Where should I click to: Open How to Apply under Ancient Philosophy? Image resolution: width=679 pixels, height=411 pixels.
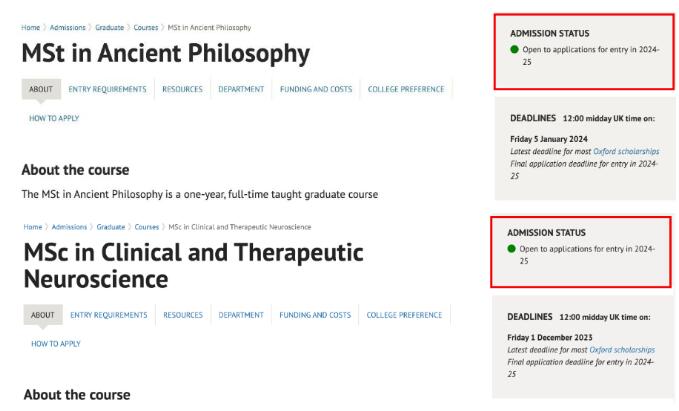tap(54, 118)
